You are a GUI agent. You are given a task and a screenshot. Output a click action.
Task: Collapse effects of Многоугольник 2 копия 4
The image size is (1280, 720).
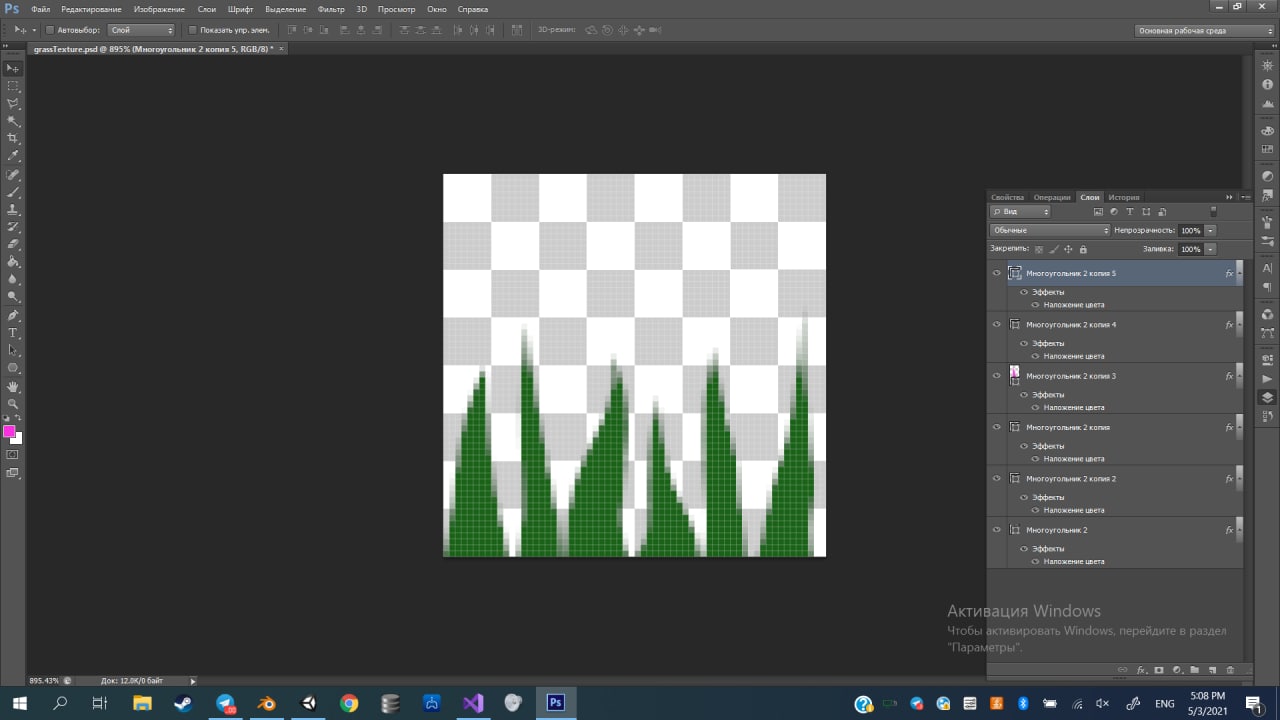[1238, 324]
